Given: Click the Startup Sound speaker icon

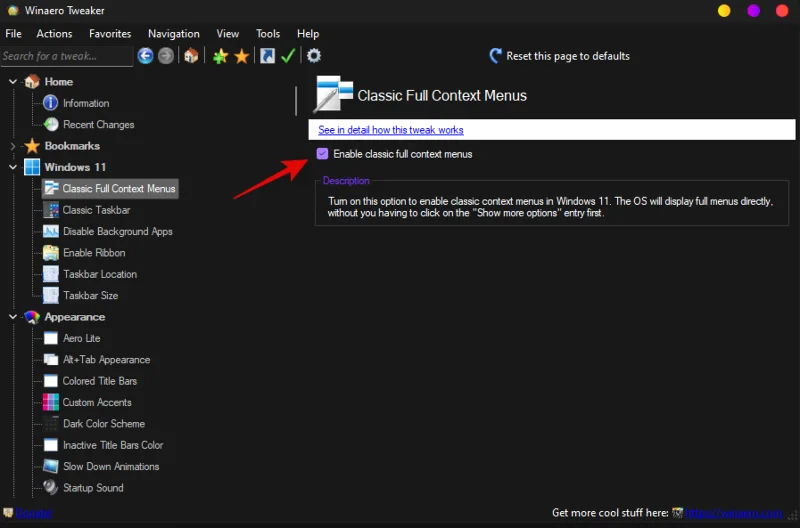Looking at the screenshot, I should coord(51,488).
